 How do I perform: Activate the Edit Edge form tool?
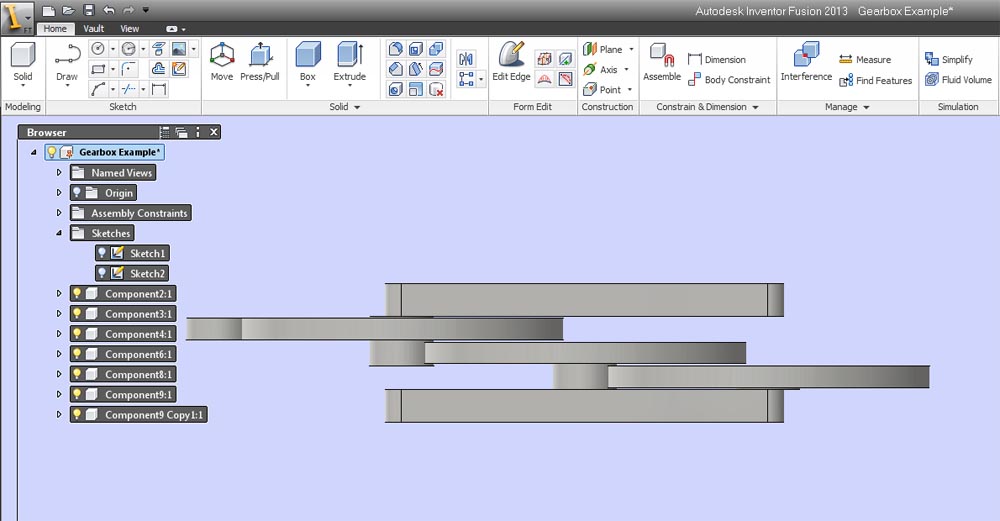511,61
